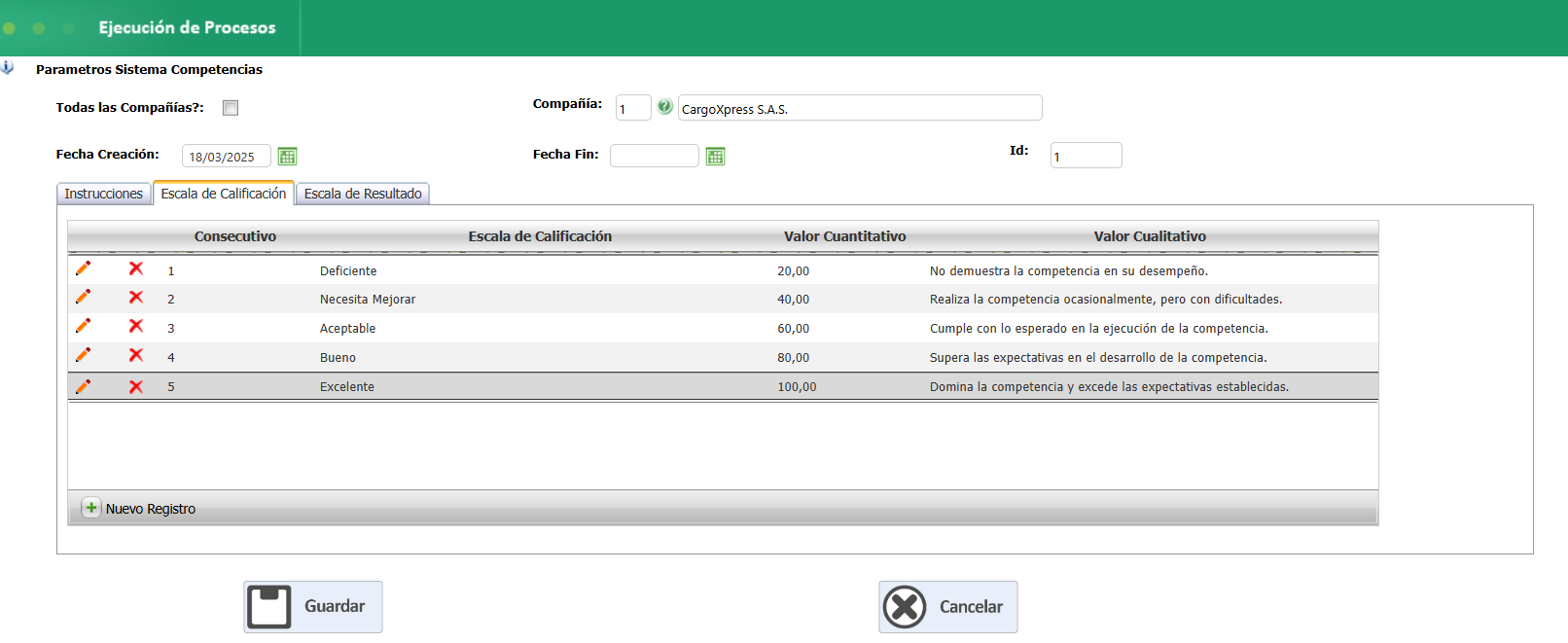Delete the Bueno row red X
Viewport: 1568px width, 643px height.
pyautogui.click(x=136, y=356)
